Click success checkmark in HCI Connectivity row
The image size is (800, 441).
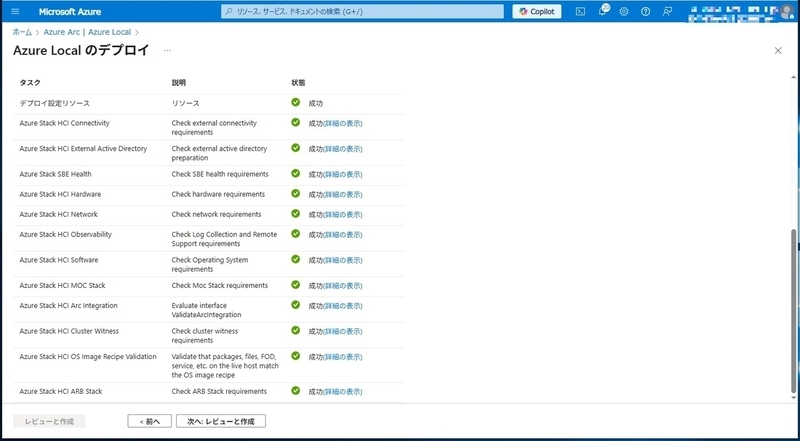(295, 122)
